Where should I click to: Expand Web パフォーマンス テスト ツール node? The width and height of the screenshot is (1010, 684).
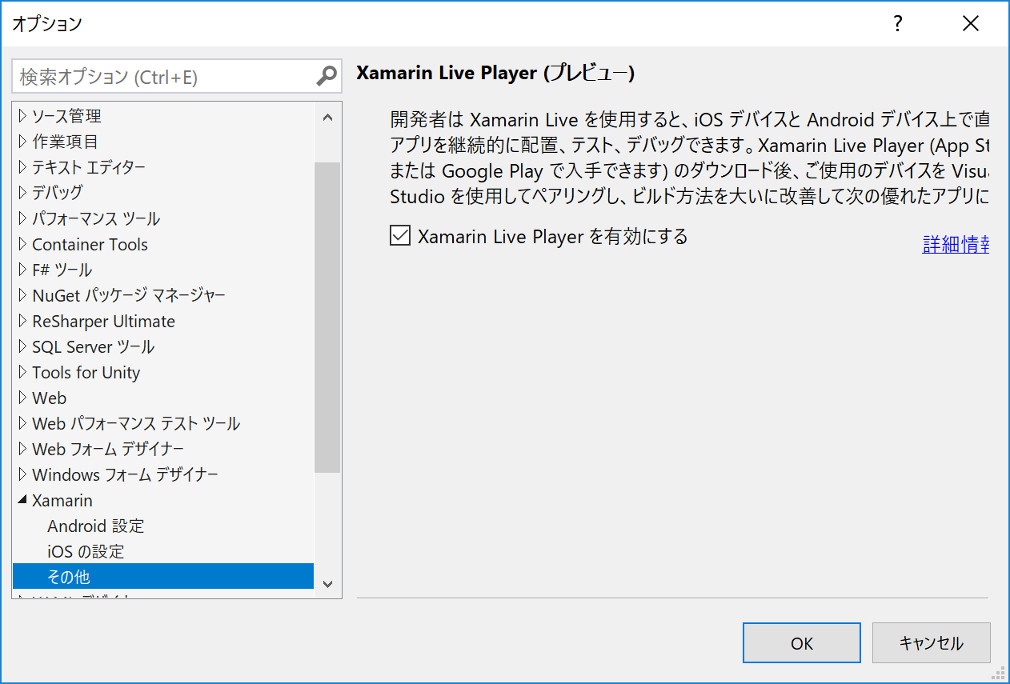click(23, 423)
